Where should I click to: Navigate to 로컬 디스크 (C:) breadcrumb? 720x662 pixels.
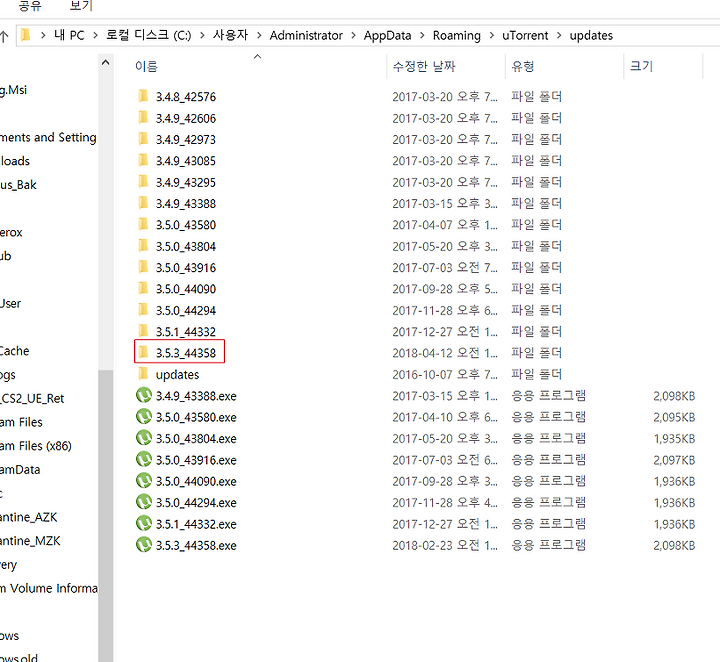point(149,35)
